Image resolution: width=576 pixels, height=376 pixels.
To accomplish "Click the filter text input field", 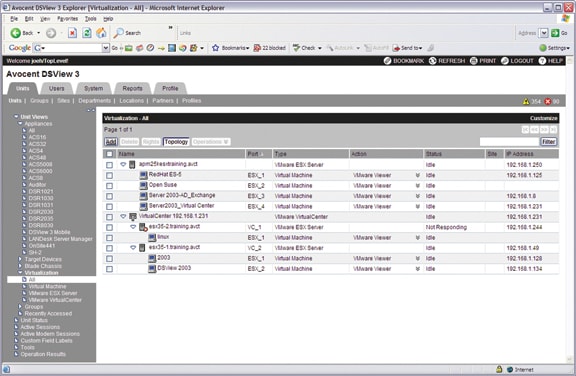I will [509, 142].
